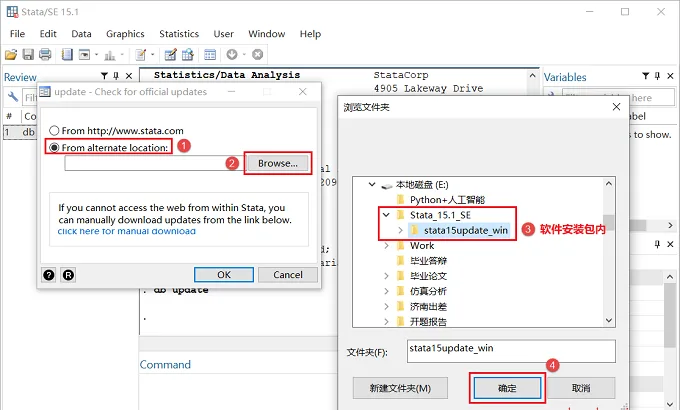Toggle the Review panel pin icon
Viewport: 680px width, 410px height.
coord(116,76)
